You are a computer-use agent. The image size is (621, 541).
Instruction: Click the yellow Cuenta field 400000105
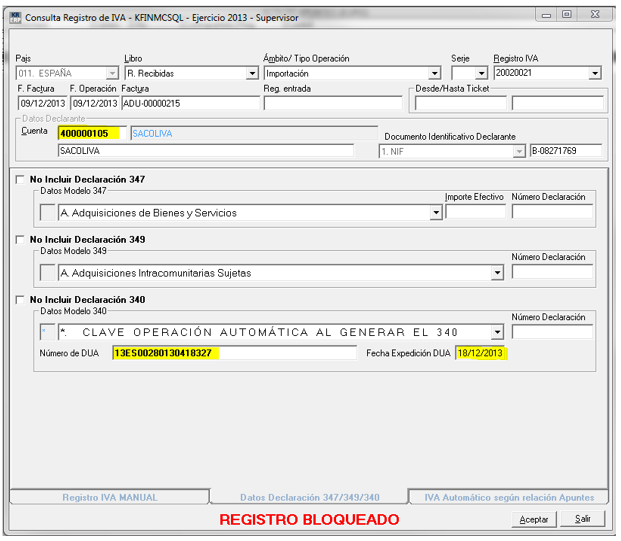(x=88, y=133)
